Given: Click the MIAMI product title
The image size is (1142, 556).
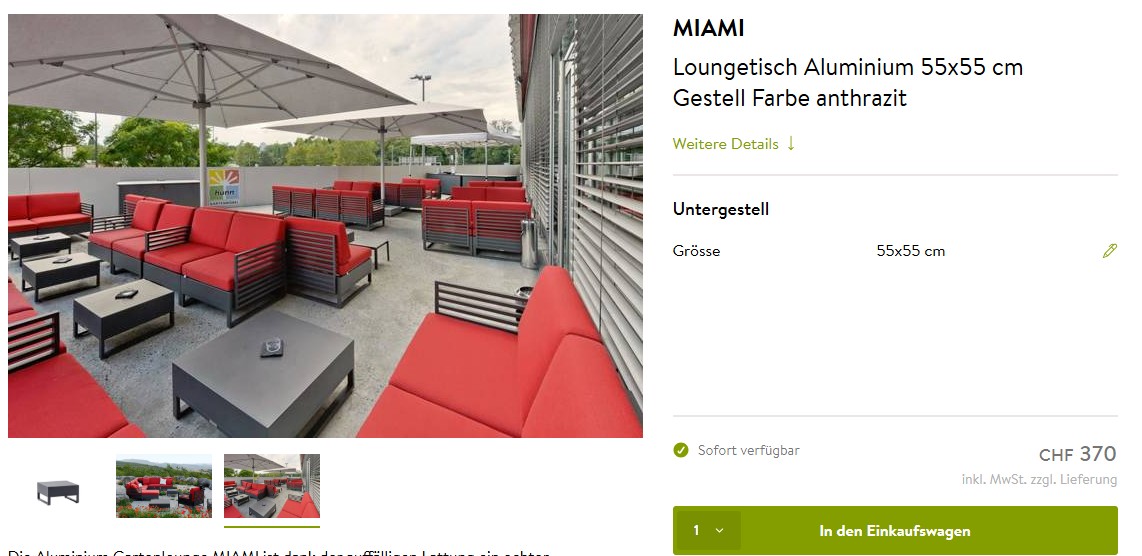Looking at the screenshot, I should tap(709, 28).
